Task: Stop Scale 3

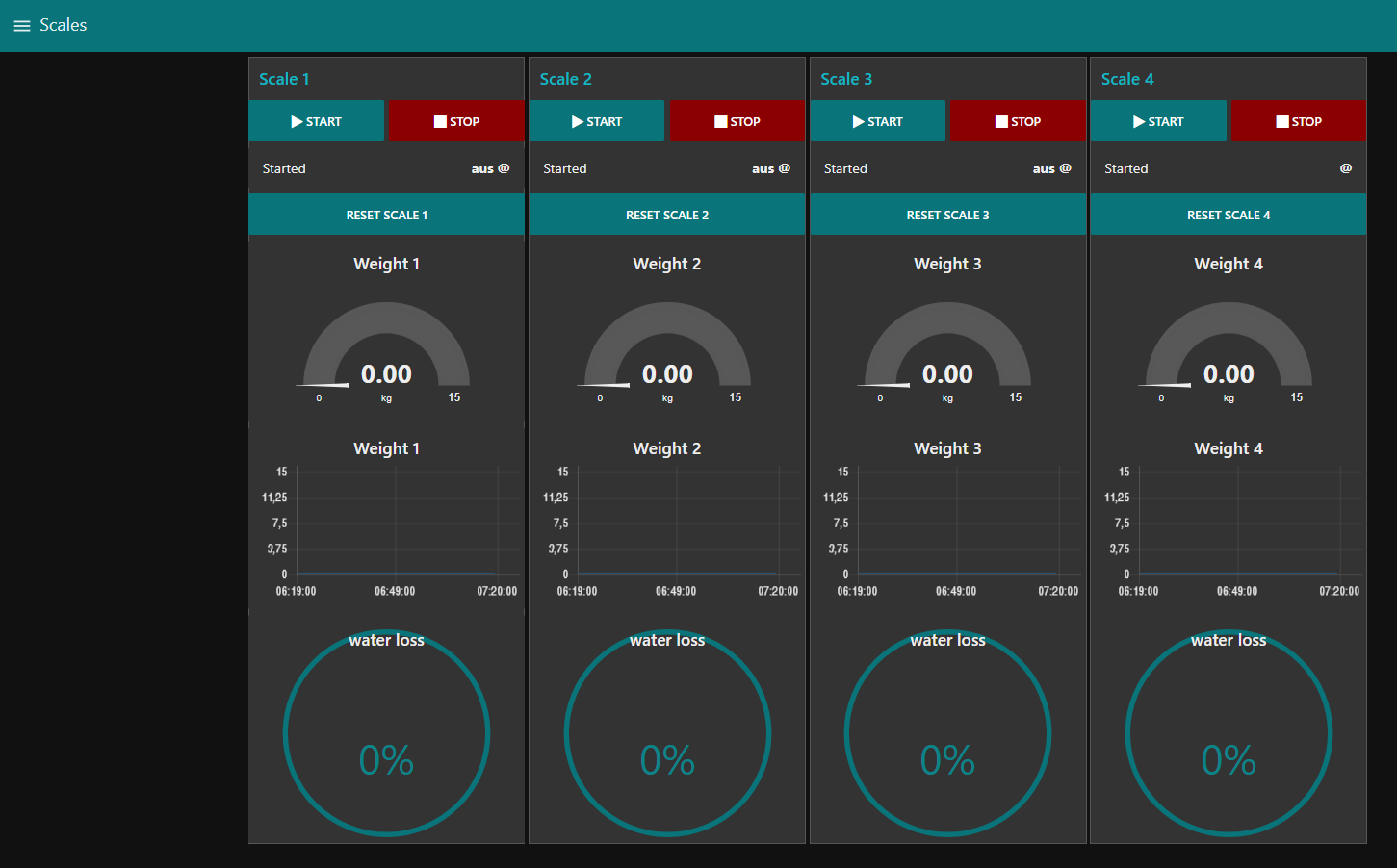Action: (x=1018, y=121)
